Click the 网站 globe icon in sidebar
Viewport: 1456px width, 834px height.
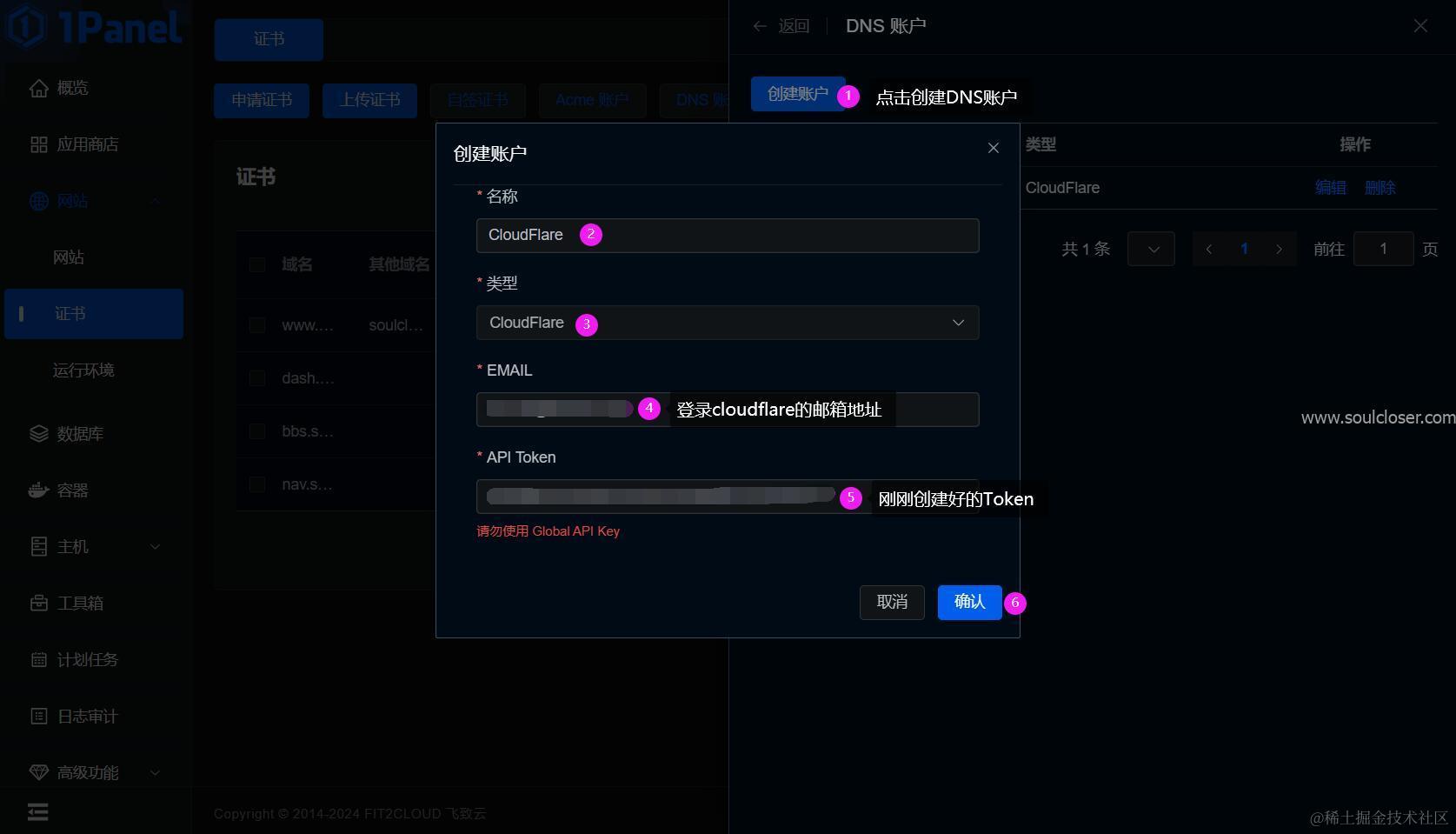point(38,201)
